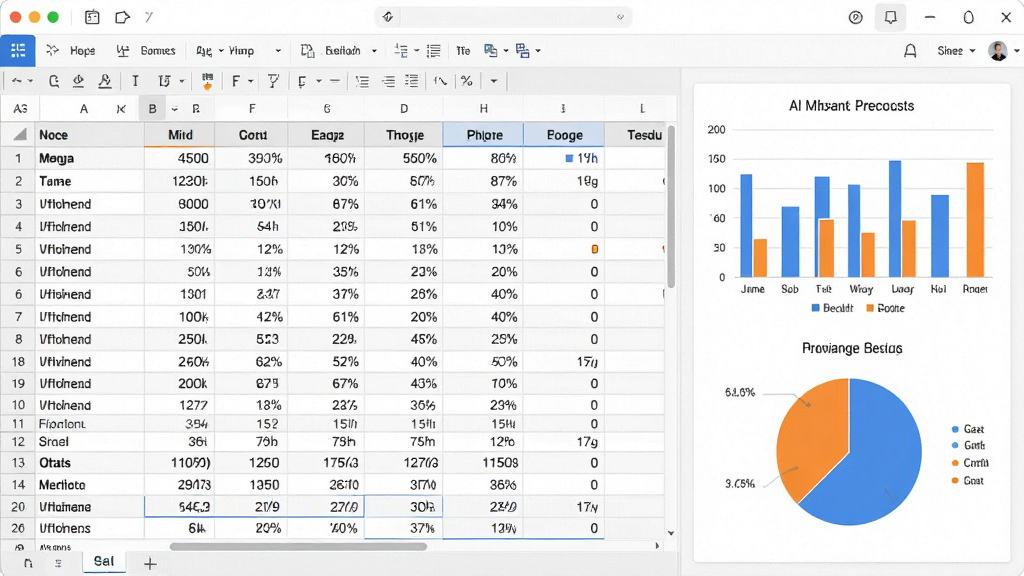Select the text T icon in toolbar
The width and height of the screenshot is (1024, 576).
pos(135,81)
